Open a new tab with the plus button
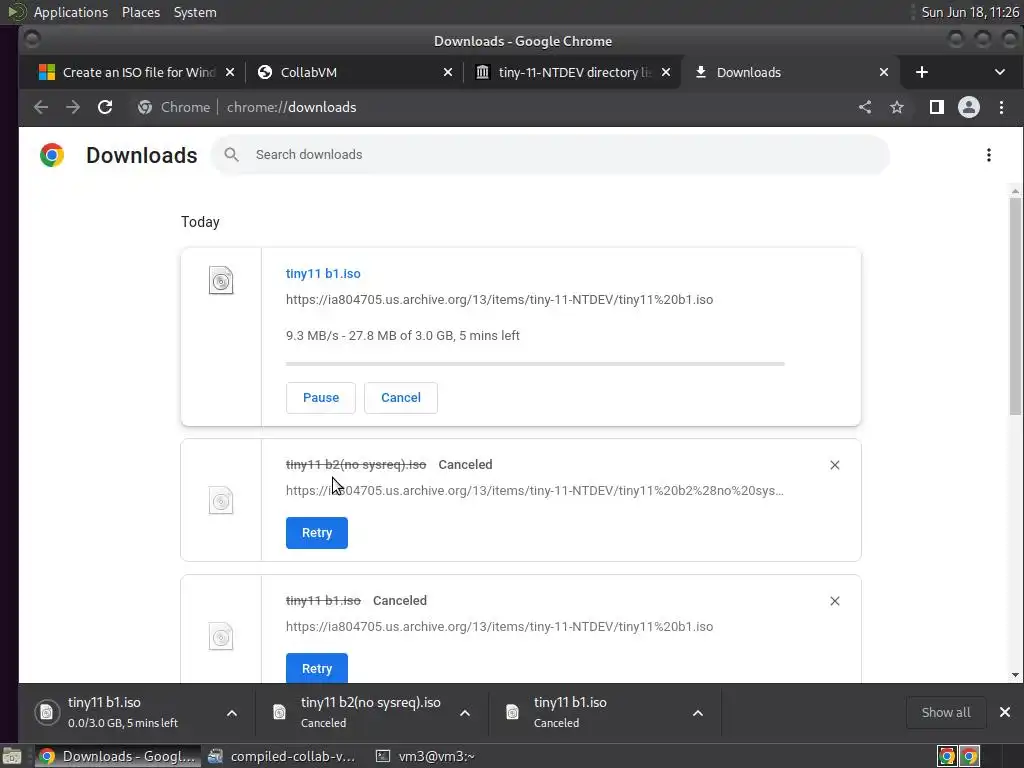Image resolution: width=1024 pixels, height=768 pixels. click(921, 72)
